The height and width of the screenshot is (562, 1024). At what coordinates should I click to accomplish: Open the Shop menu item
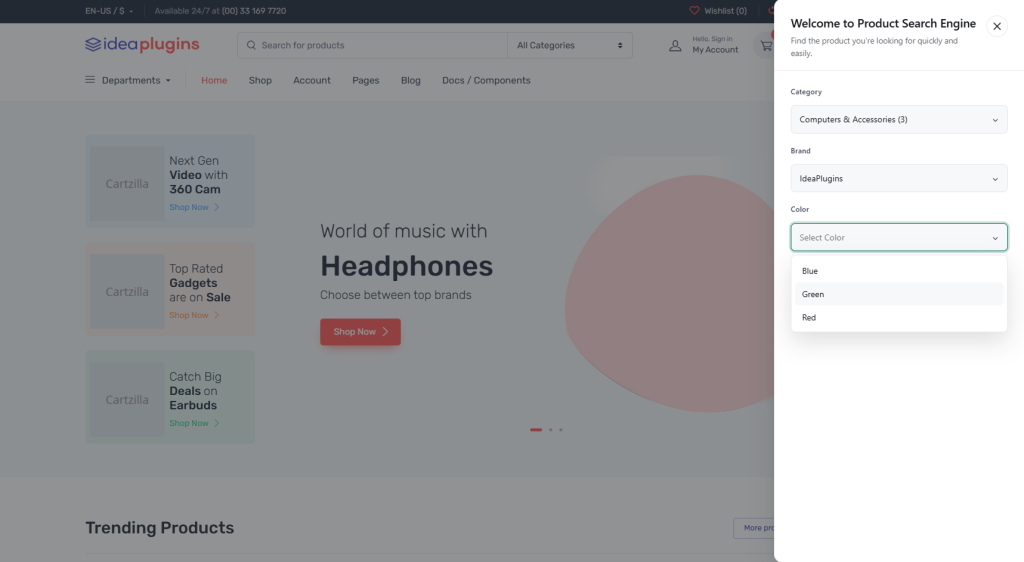[260, 80]
